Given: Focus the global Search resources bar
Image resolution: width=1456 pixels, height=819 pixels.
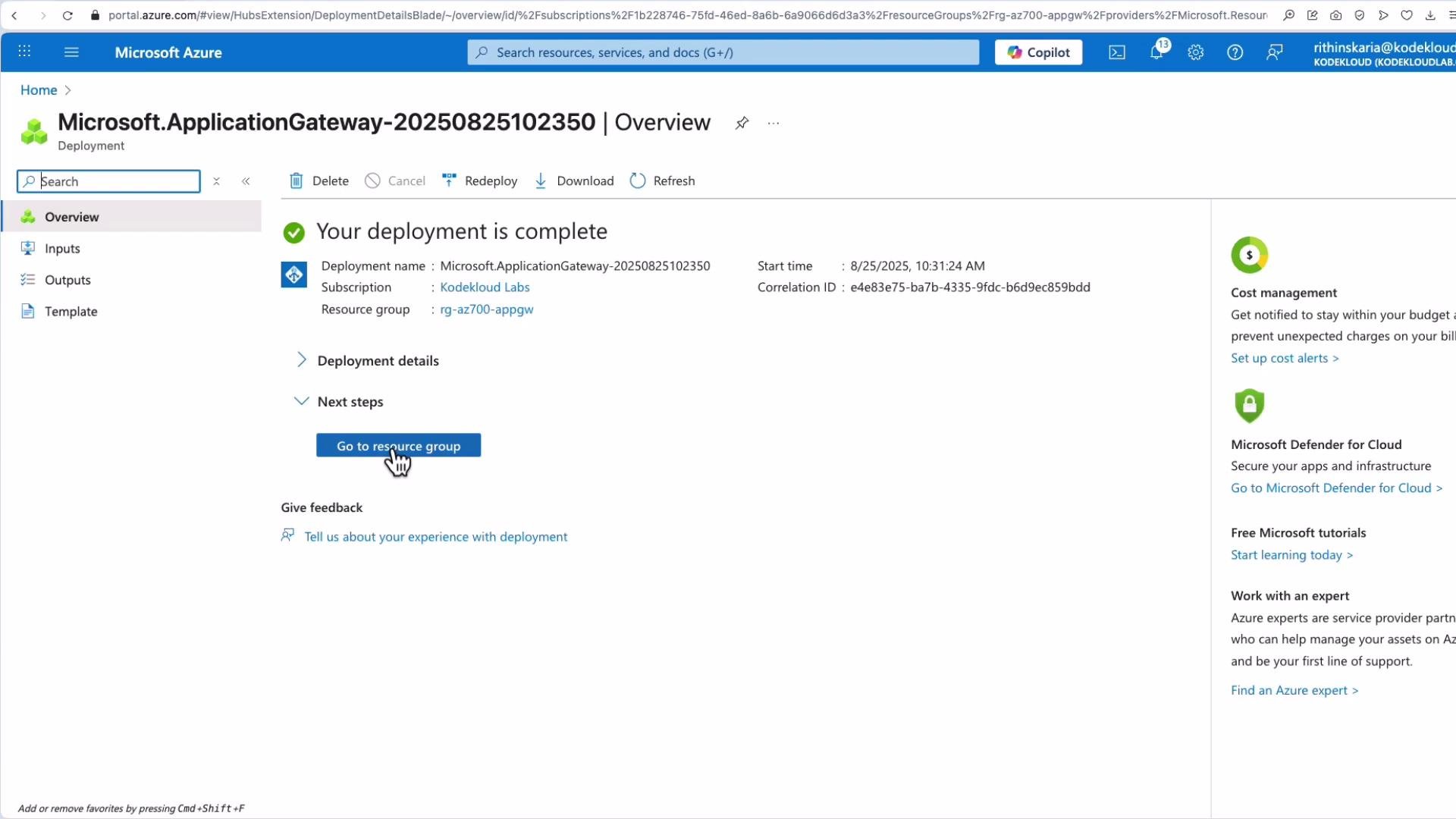Looking at the screenshot, I should [x=723, y=52].
